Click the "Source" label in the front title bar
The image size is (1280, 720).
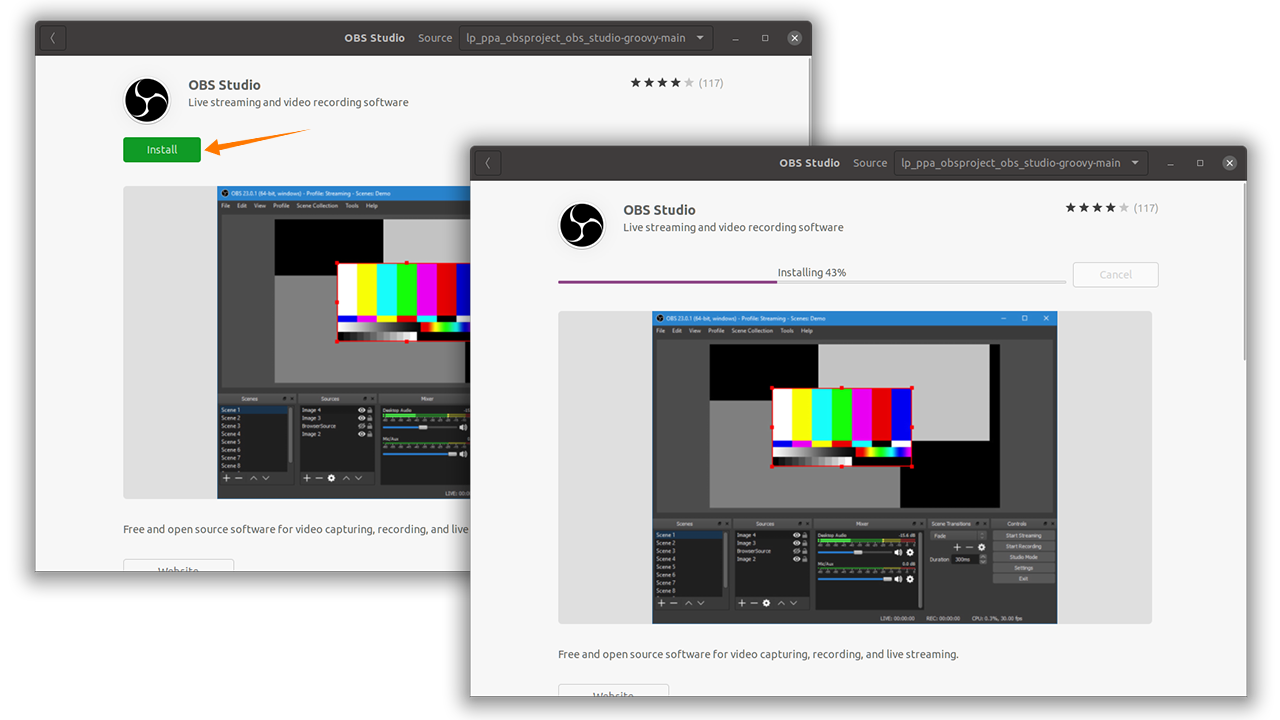click(x=870, y=163)
